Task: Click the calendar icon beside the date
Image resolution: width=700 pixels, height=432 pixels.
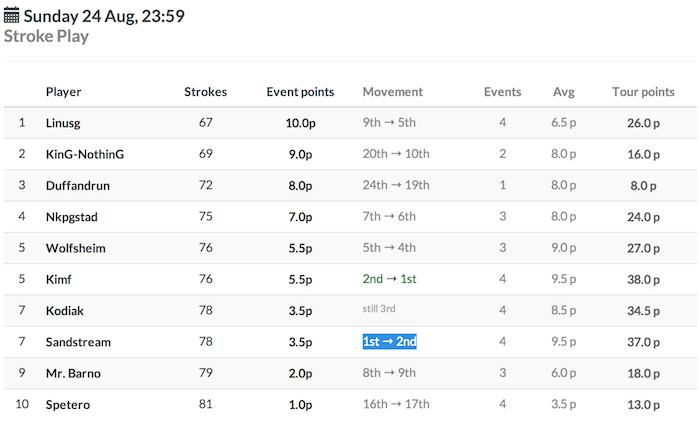Action: [12, 15]
